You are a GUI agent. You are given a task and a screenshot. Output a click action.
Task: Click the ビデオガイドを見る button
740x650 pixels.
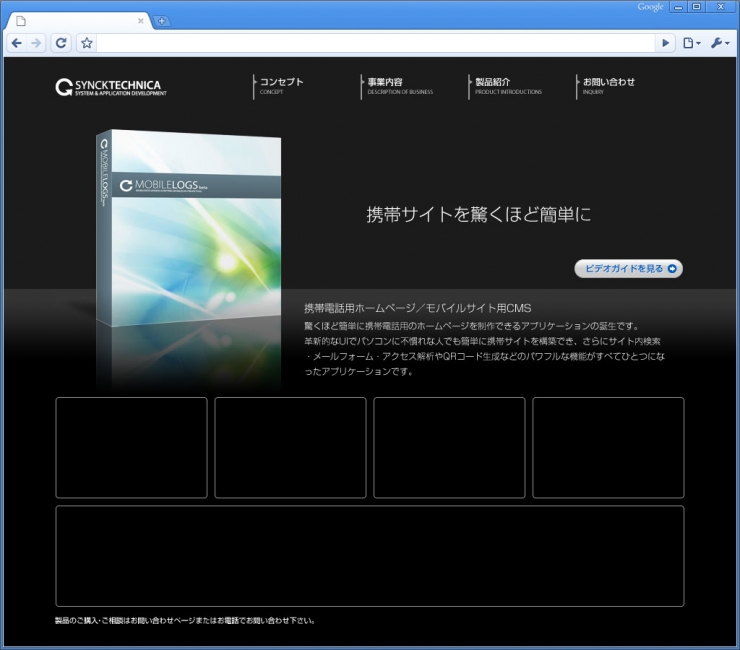click(629, 269)
